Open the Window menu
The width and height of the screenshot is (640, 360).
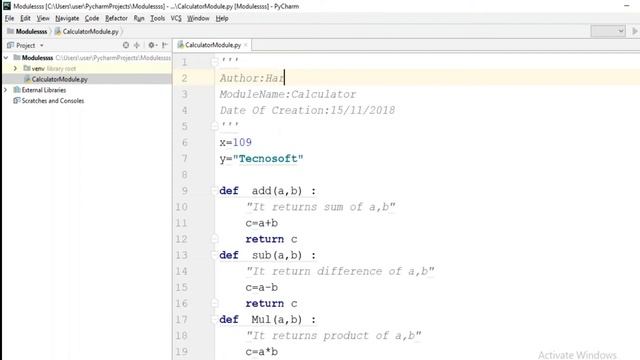[198, 18]
